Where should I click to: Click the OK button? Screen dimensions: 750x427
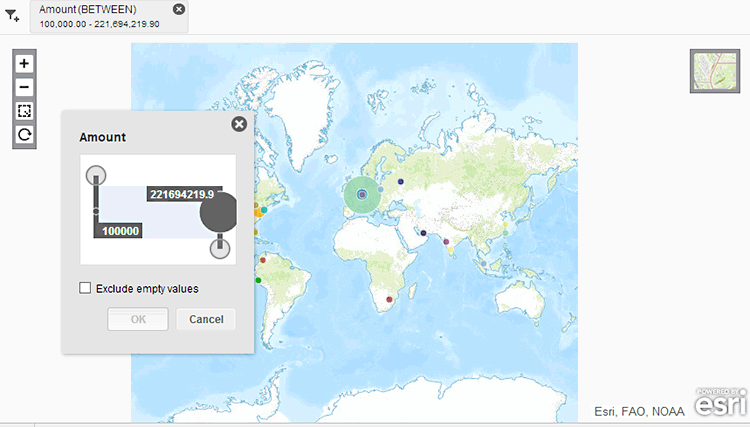pos(138,319)
